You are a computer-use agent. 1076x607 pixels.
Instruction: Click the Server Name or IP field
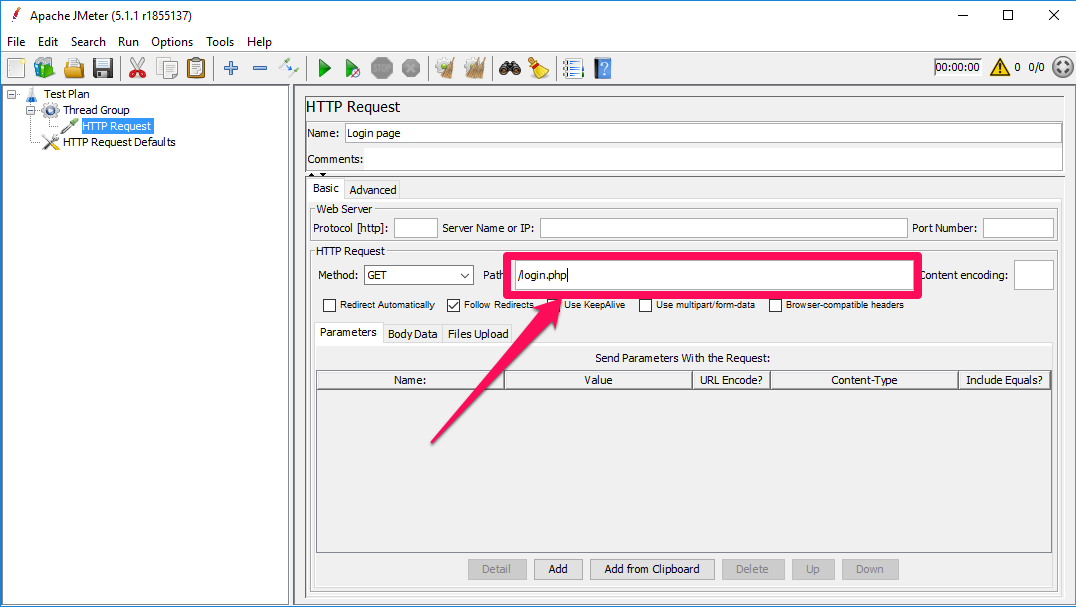point(723,228)
